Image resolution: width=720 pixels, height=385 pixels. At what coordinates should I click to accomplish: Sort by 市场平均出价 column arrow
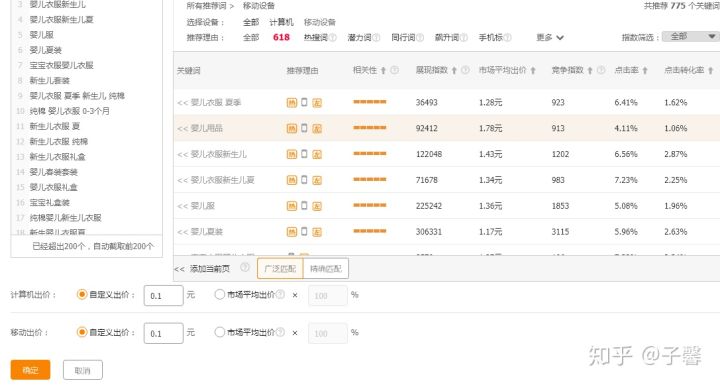point(533,71)
